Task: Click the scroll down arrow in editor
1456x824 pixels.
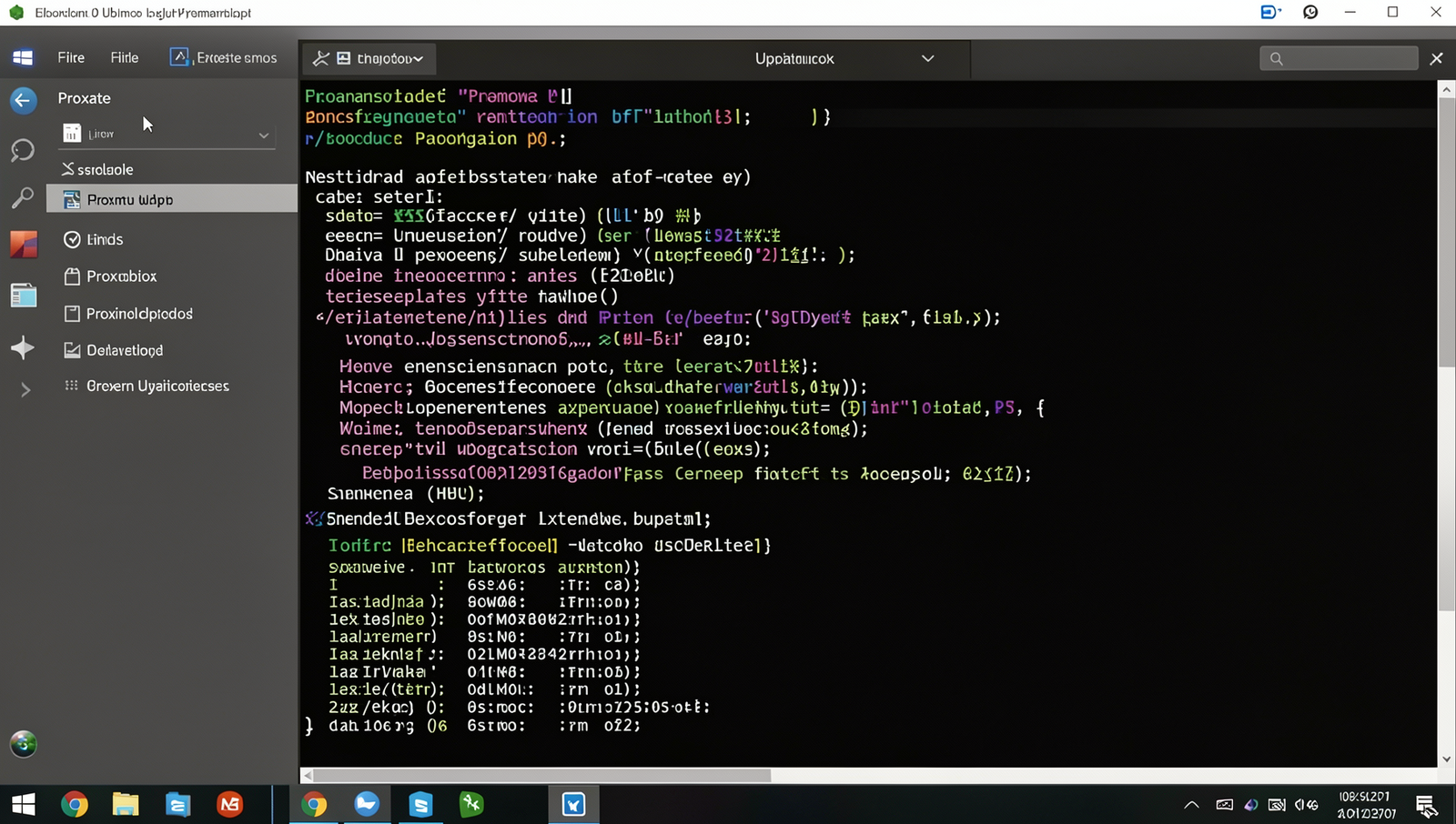Action: [x=1446, y=759]
